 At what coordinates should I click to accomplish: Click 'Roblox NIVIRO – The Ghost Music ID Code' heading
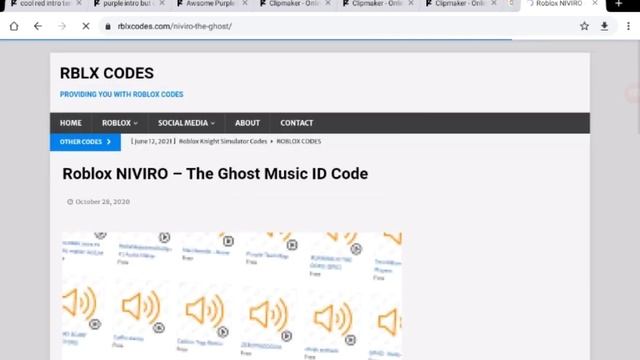pos(215,174)
